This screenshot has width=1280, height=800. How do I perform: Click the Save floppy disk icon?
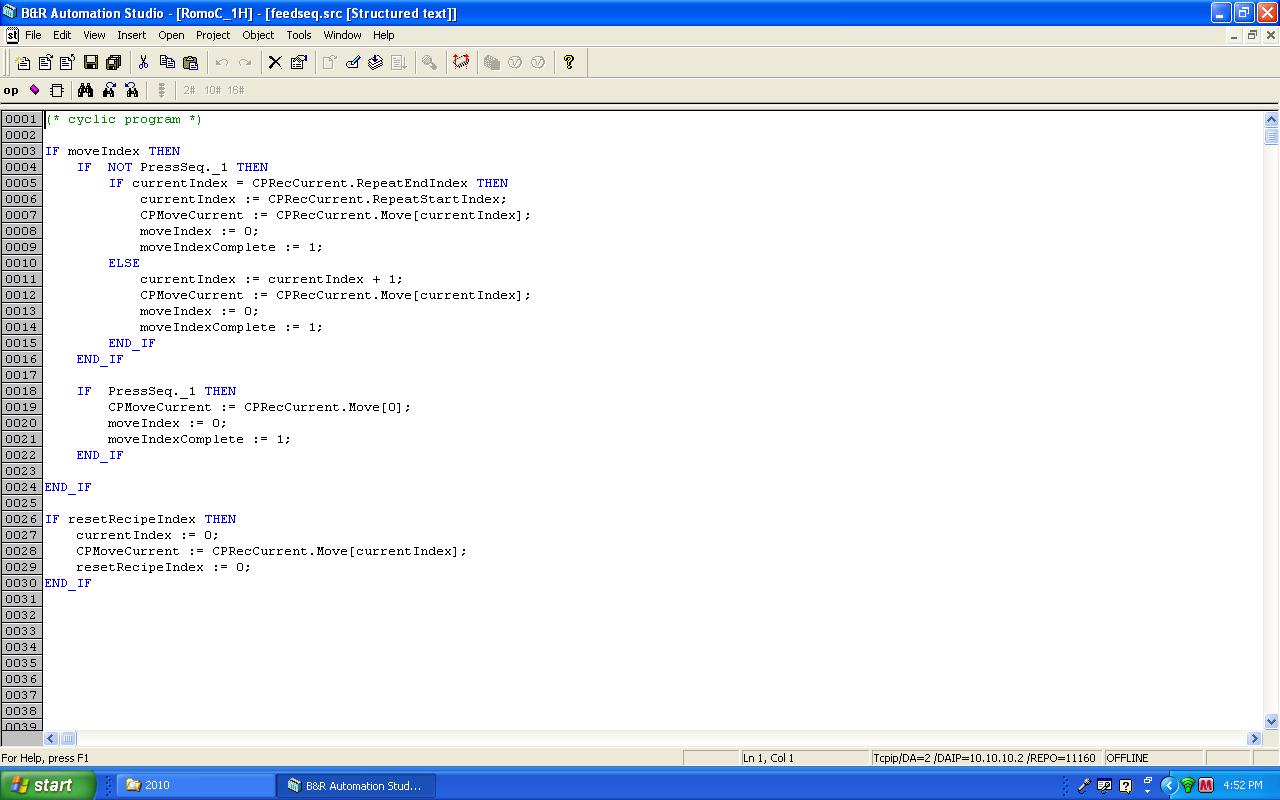[91, 62]
